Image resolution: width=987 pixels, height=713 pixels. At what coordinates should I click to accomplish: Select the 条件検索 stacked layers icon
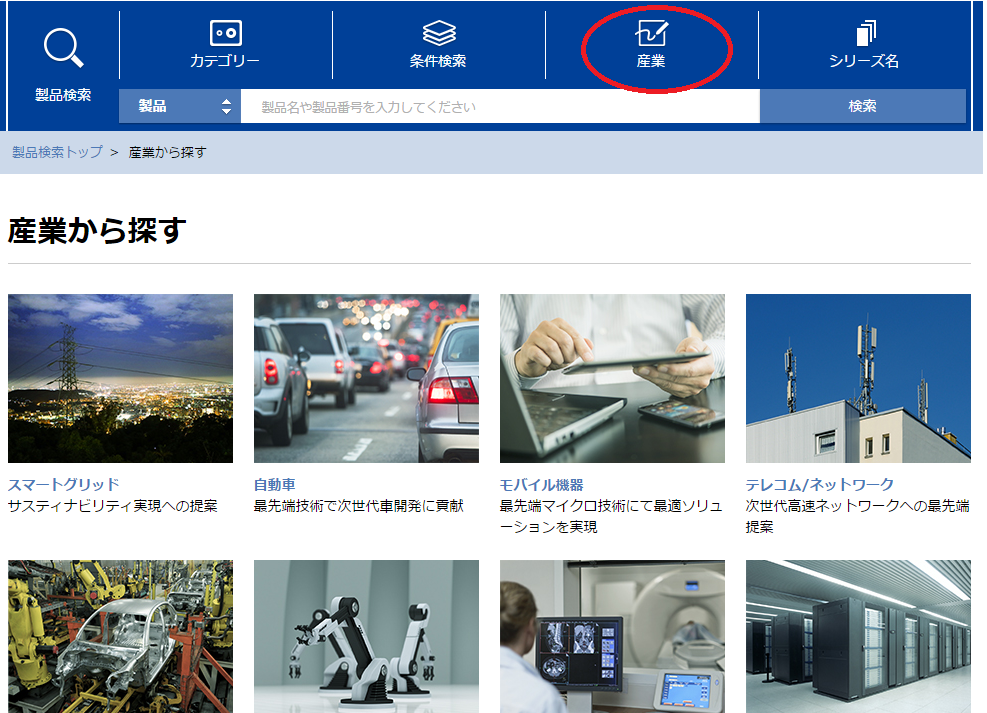438,34
